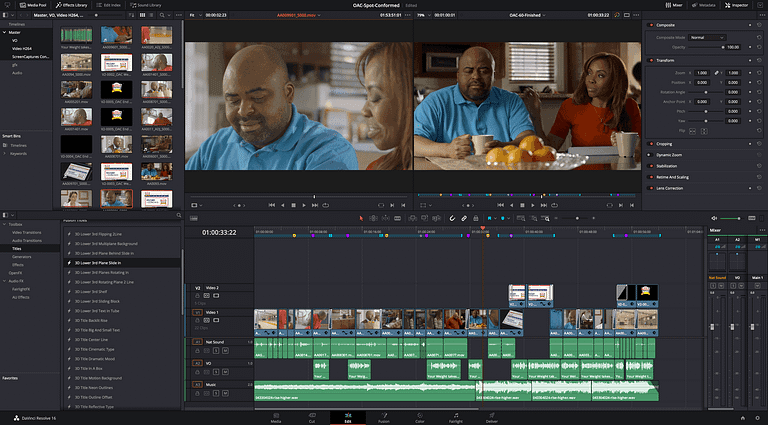Select the Titles category in Toolbox
The image size is (768, 425).
[x=17, y=249]
